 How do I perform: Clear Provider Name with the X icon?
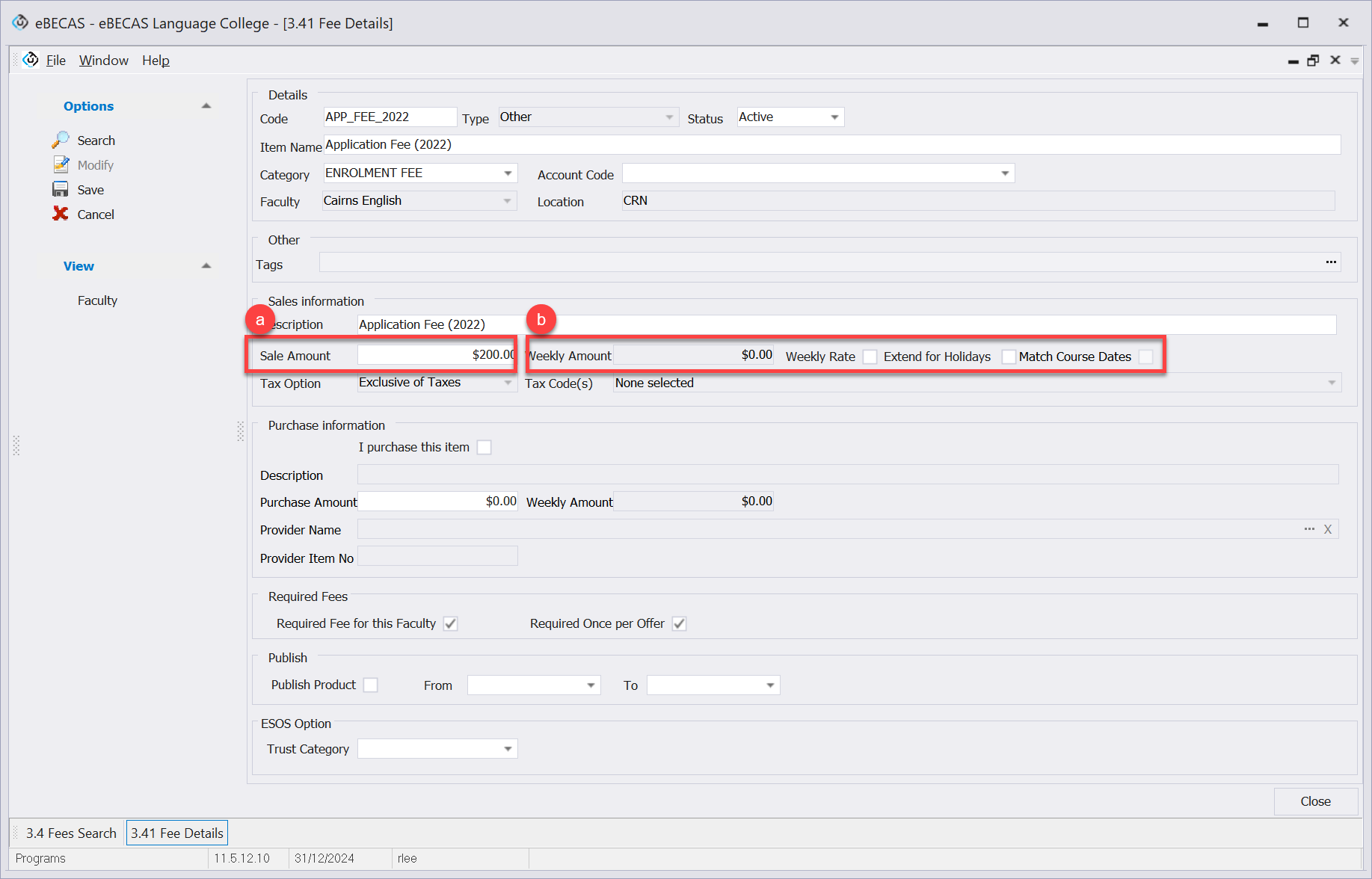[1328, 529]
